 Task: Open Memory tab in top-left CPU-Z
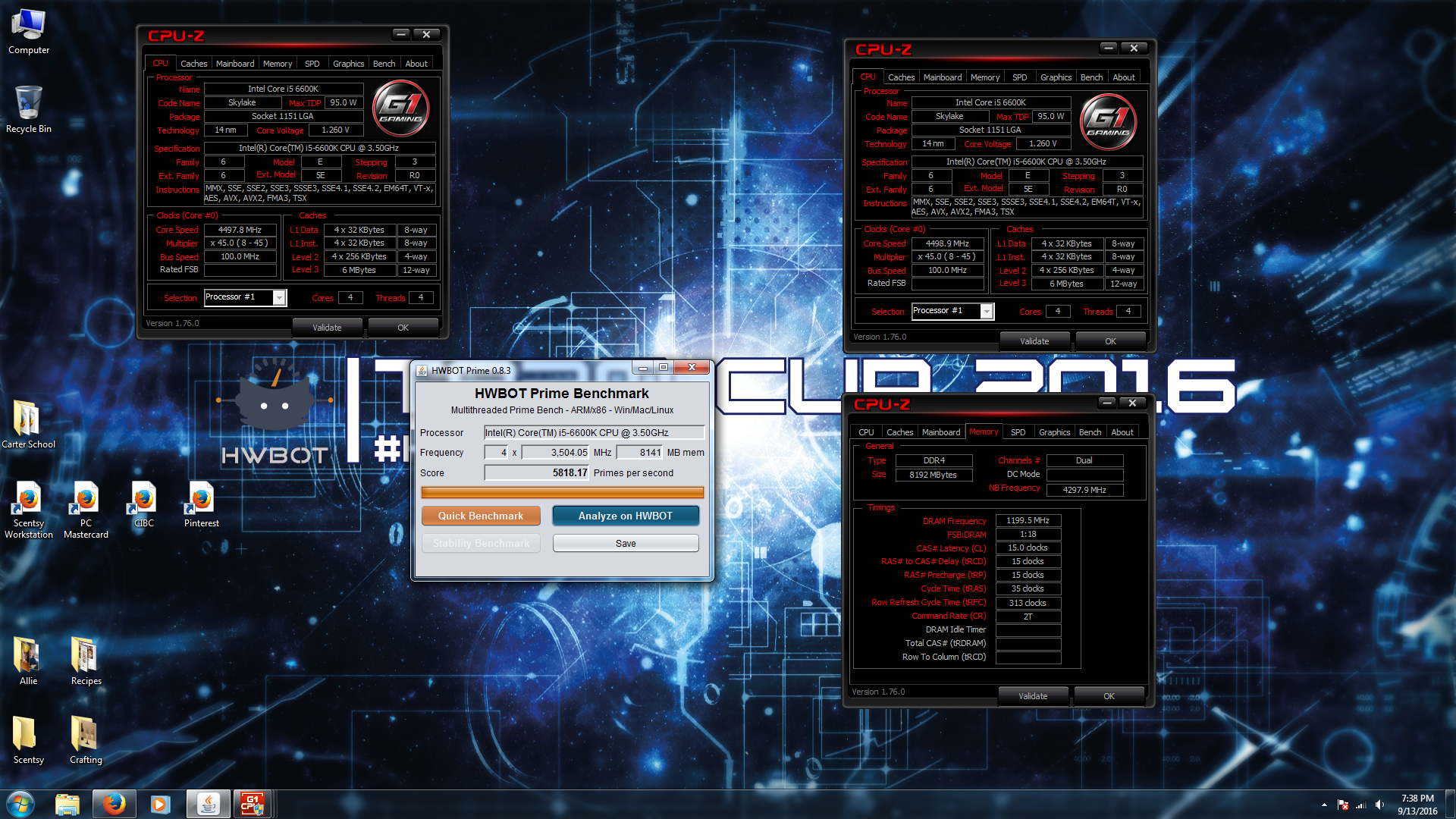coord(278,64)
